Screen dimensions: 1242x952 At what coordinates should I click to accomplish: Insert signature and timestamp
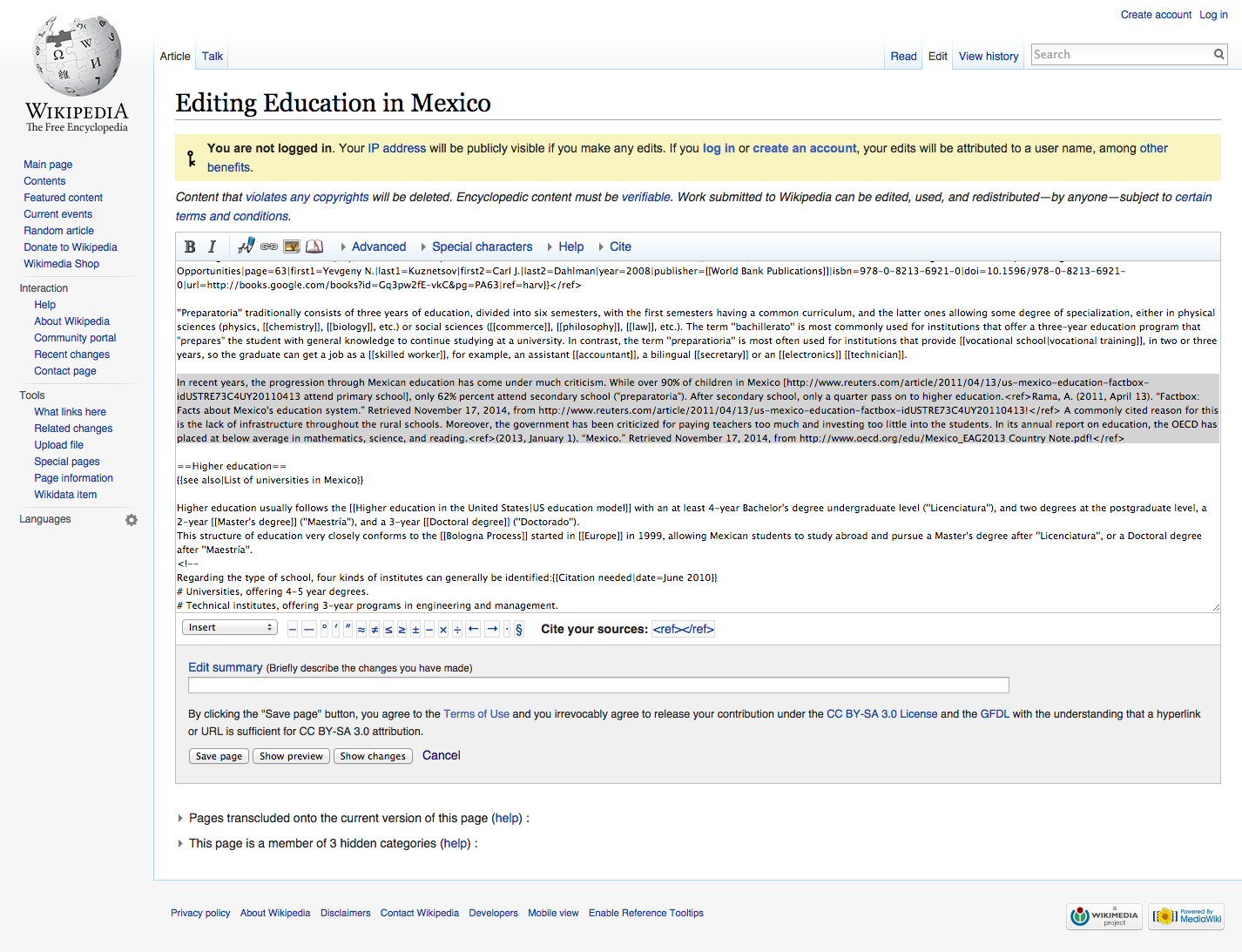pyautogui.click(x=246, y=246)
